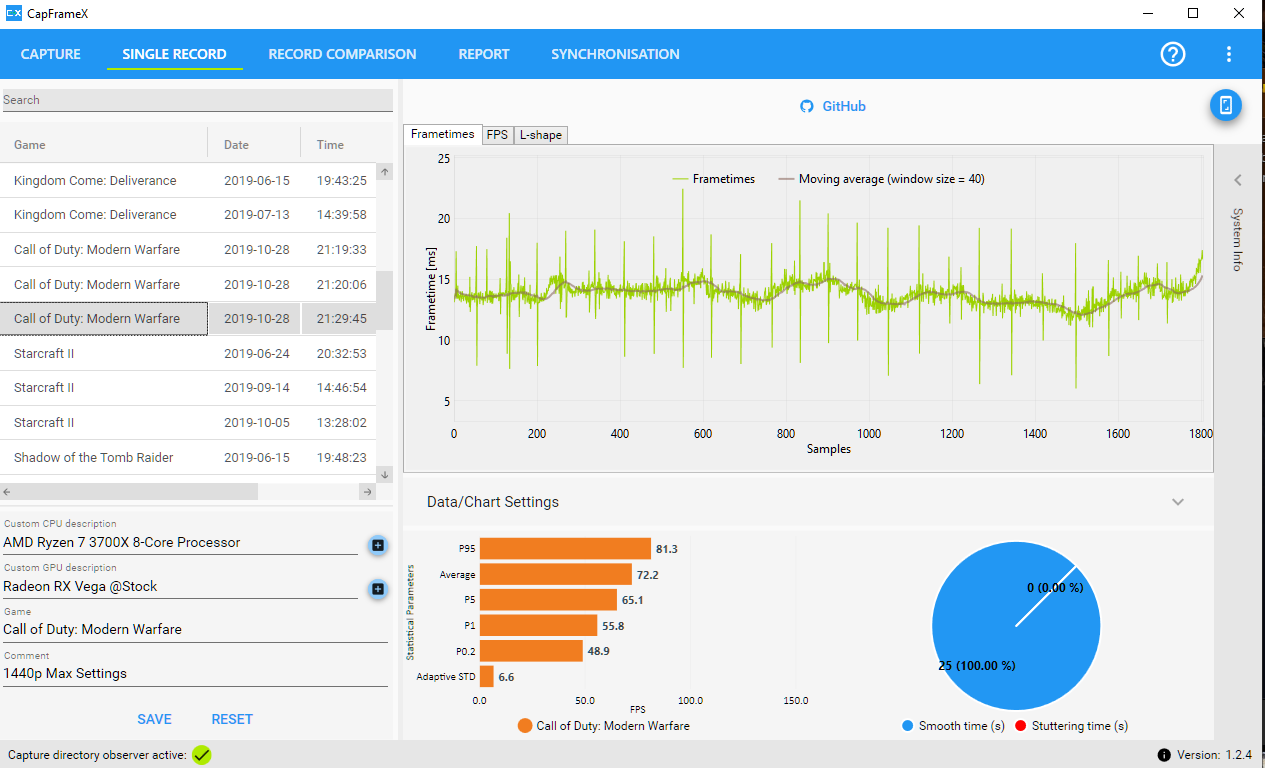Go to the REPORT tab
1265x768 pixels.
point(484,54)
